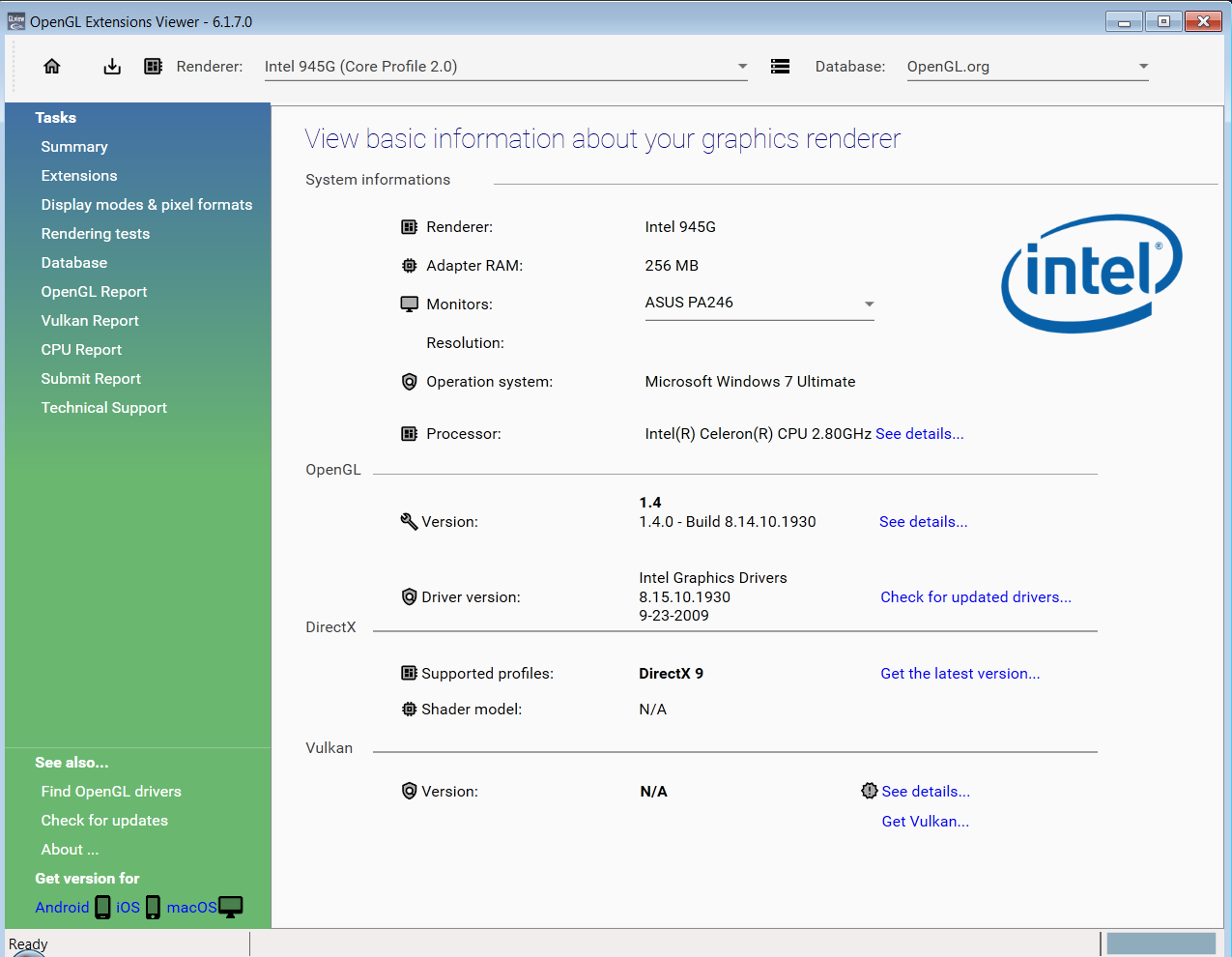
Task: Click See details next to Vulkan Version
Action: [926, 792]
